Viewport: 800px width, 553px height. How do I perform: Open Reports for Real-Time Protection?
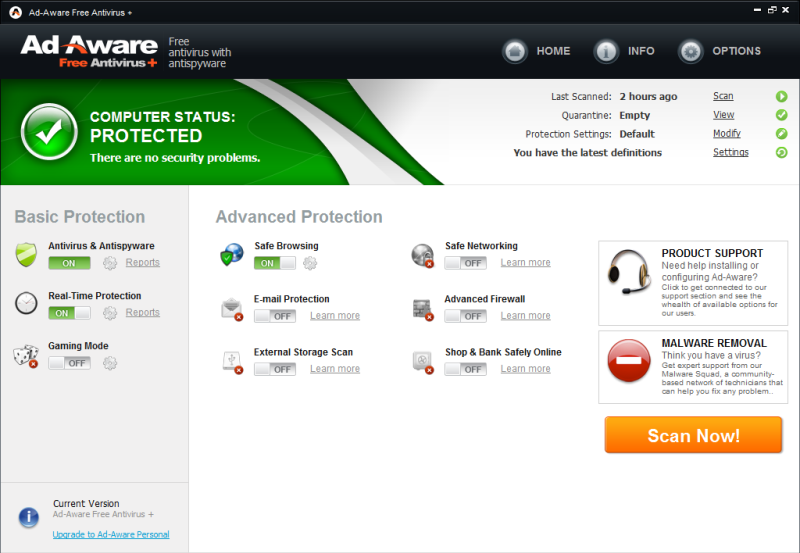142,312
